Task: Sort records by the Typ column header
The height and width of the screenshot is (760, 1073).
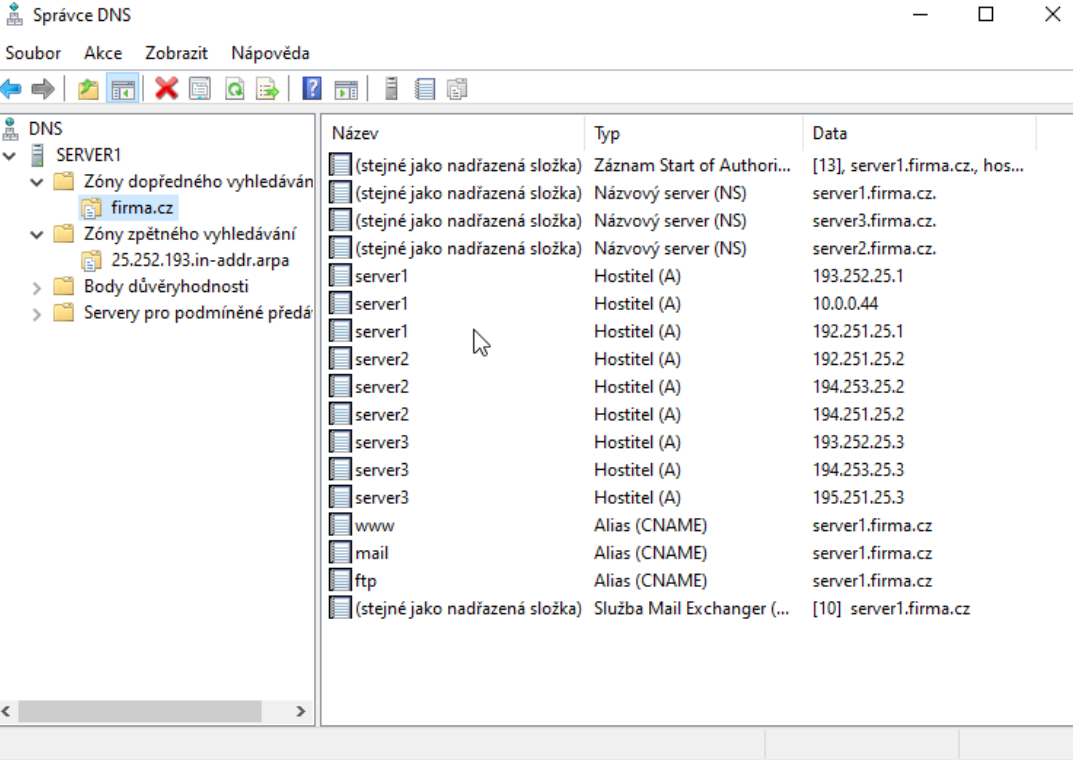Action: tap(693, 133)
